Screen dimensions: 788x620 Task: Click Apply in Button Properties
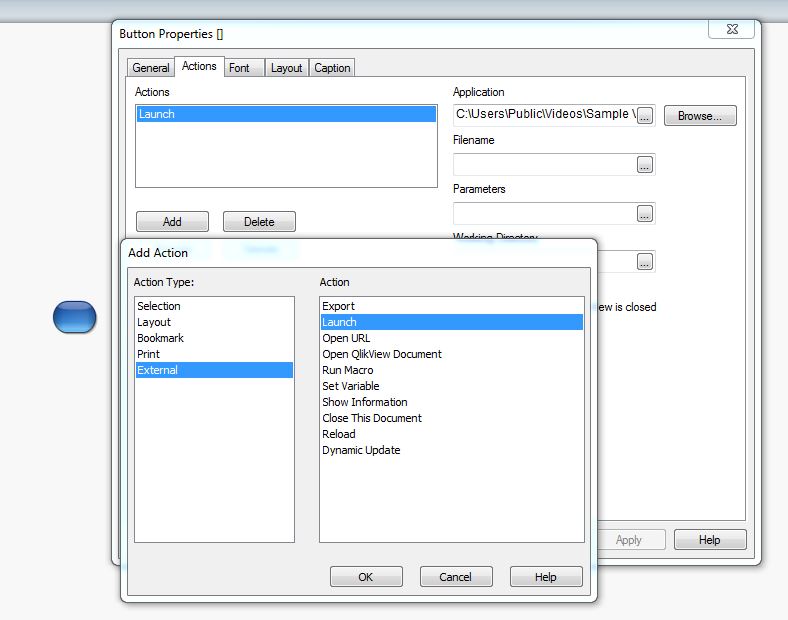click(x=629, y=540)
